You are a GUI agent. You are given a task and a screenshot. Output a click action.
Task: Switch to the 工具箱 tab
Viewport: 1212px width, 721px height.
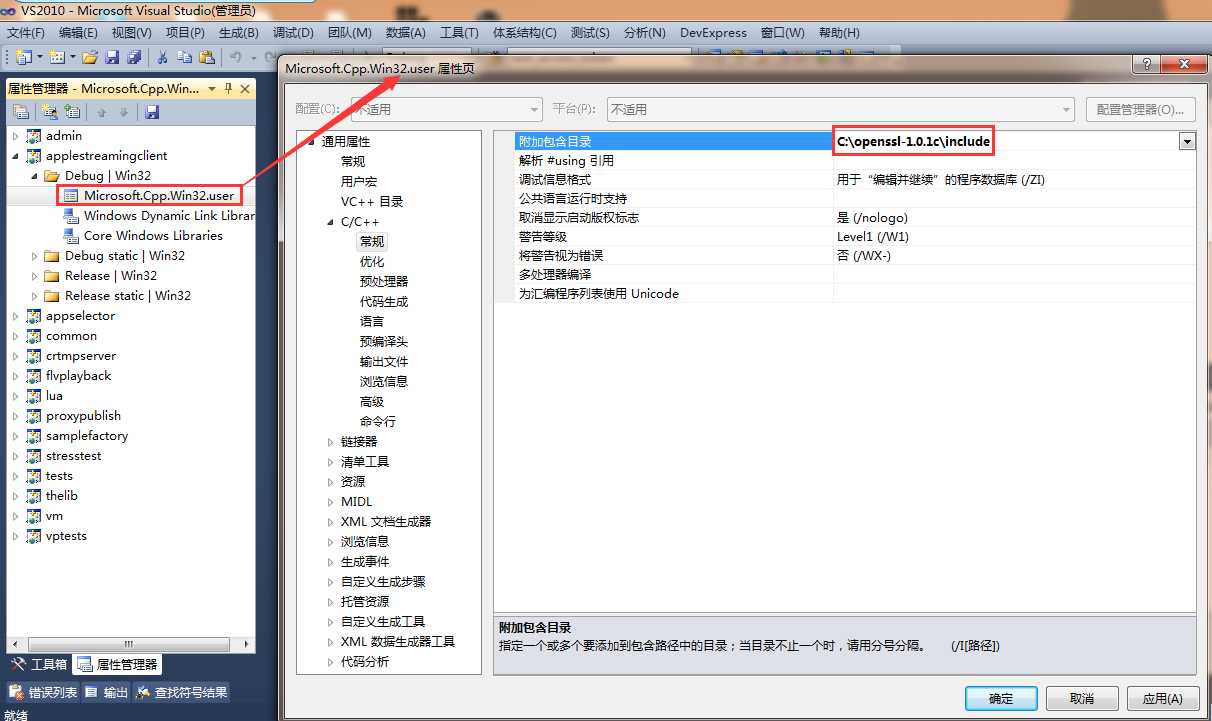pyautogui.click(x=39, y=664)
